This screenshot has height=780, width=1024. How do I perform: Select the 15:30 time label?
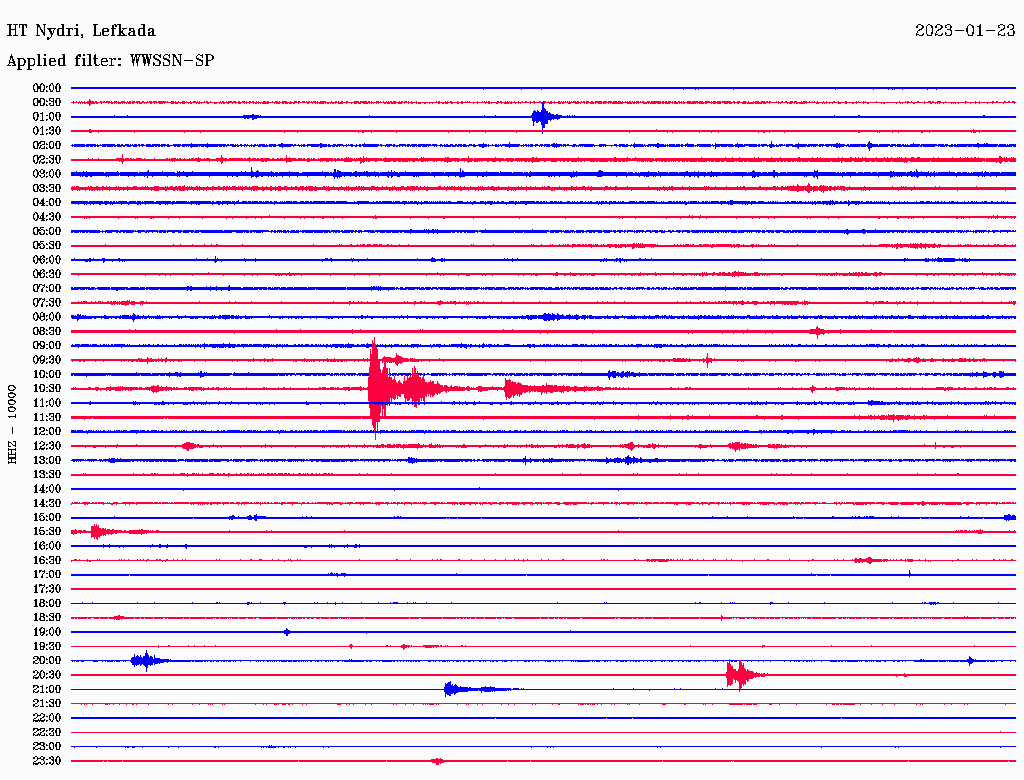(x=47, y=532)
